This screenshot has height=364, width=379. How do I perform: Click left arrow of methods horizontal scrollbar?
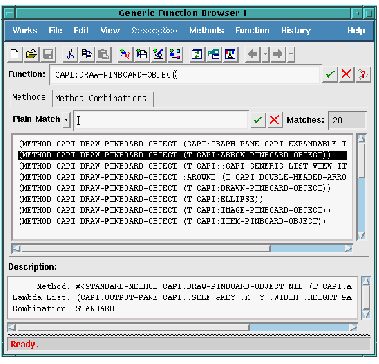(16, 248)
